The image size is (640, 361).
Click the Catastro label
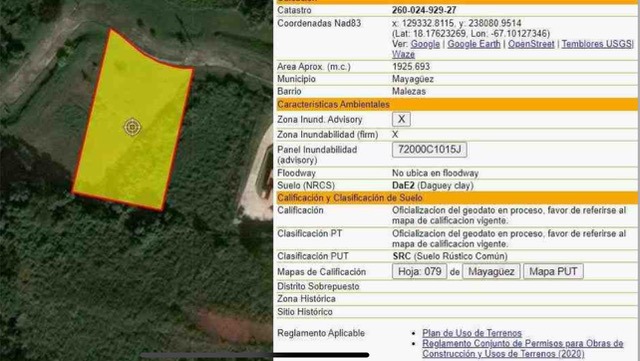(x=294, y=10)
